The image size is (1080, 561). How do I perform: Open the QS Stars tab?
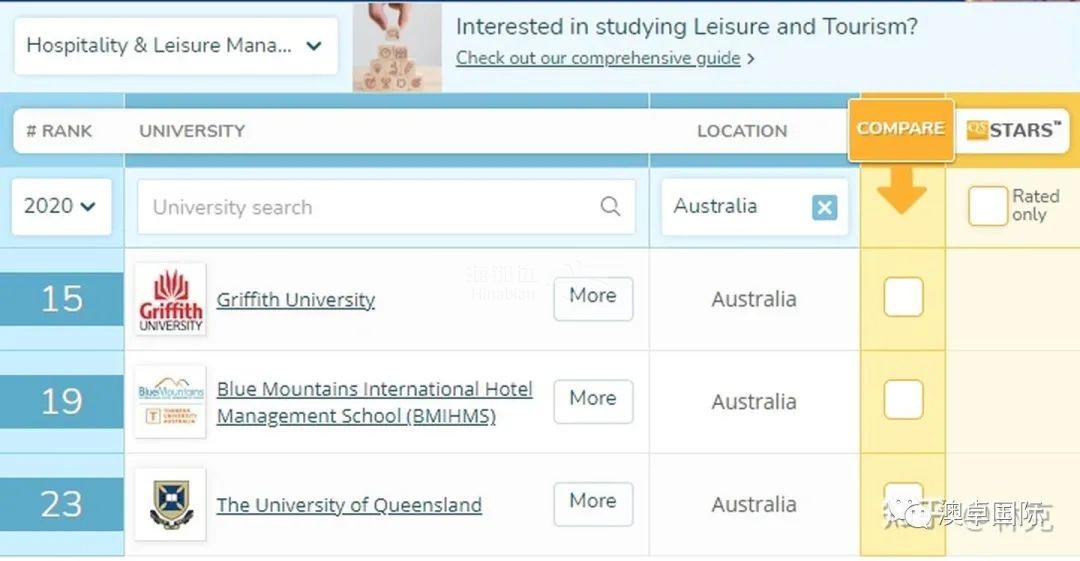point(1012,130)
